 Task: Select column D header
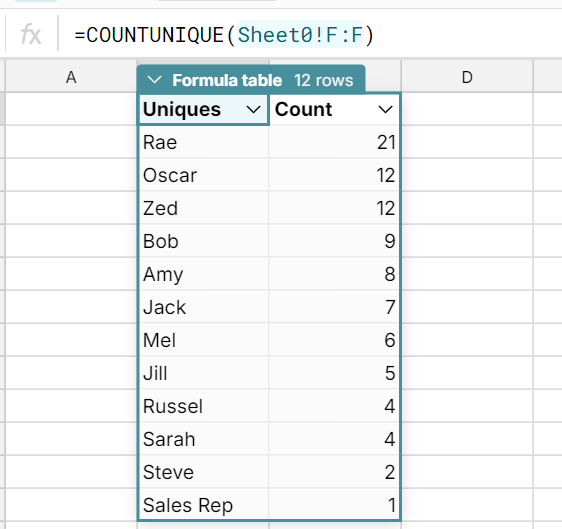467,77
